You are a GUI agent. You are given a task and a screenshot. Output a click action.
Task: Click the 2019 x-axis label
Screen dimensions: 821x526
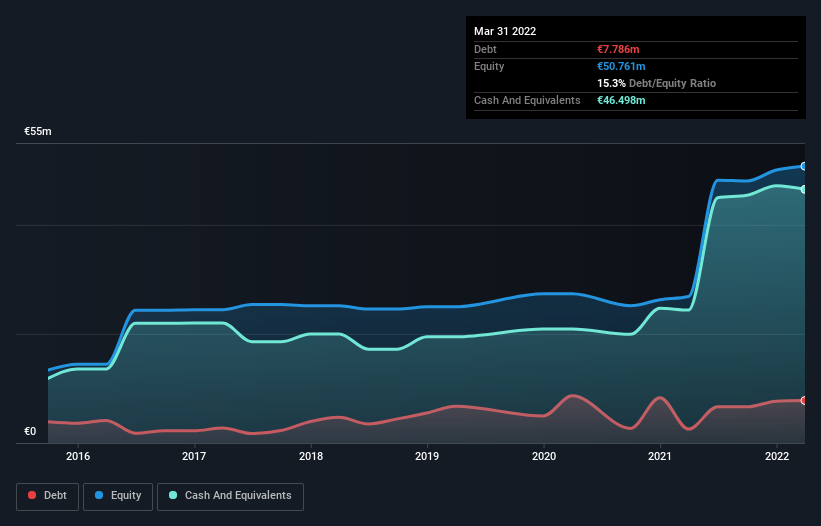(x=427, y=456)
